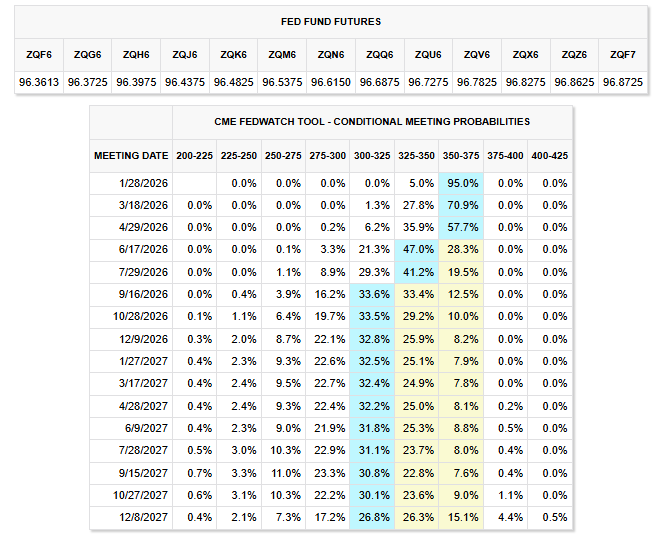Click the 96.8725 futures price value
653x534 pixels.
click(x=622, y=80)
